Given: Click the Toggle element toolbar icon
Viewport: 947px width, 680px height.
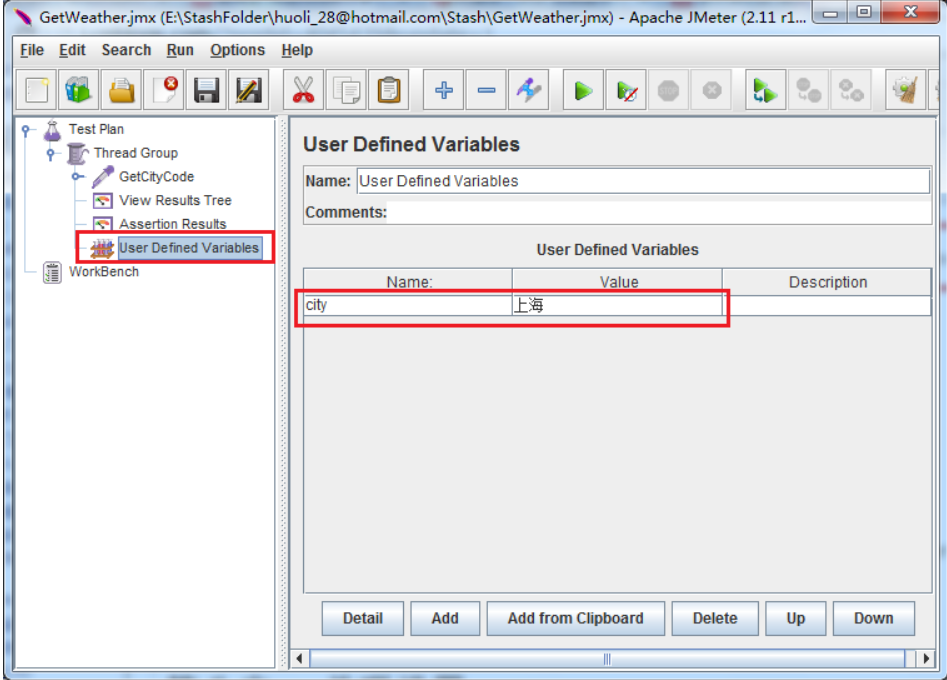Looking at the screenshot, I should (528, 91).
